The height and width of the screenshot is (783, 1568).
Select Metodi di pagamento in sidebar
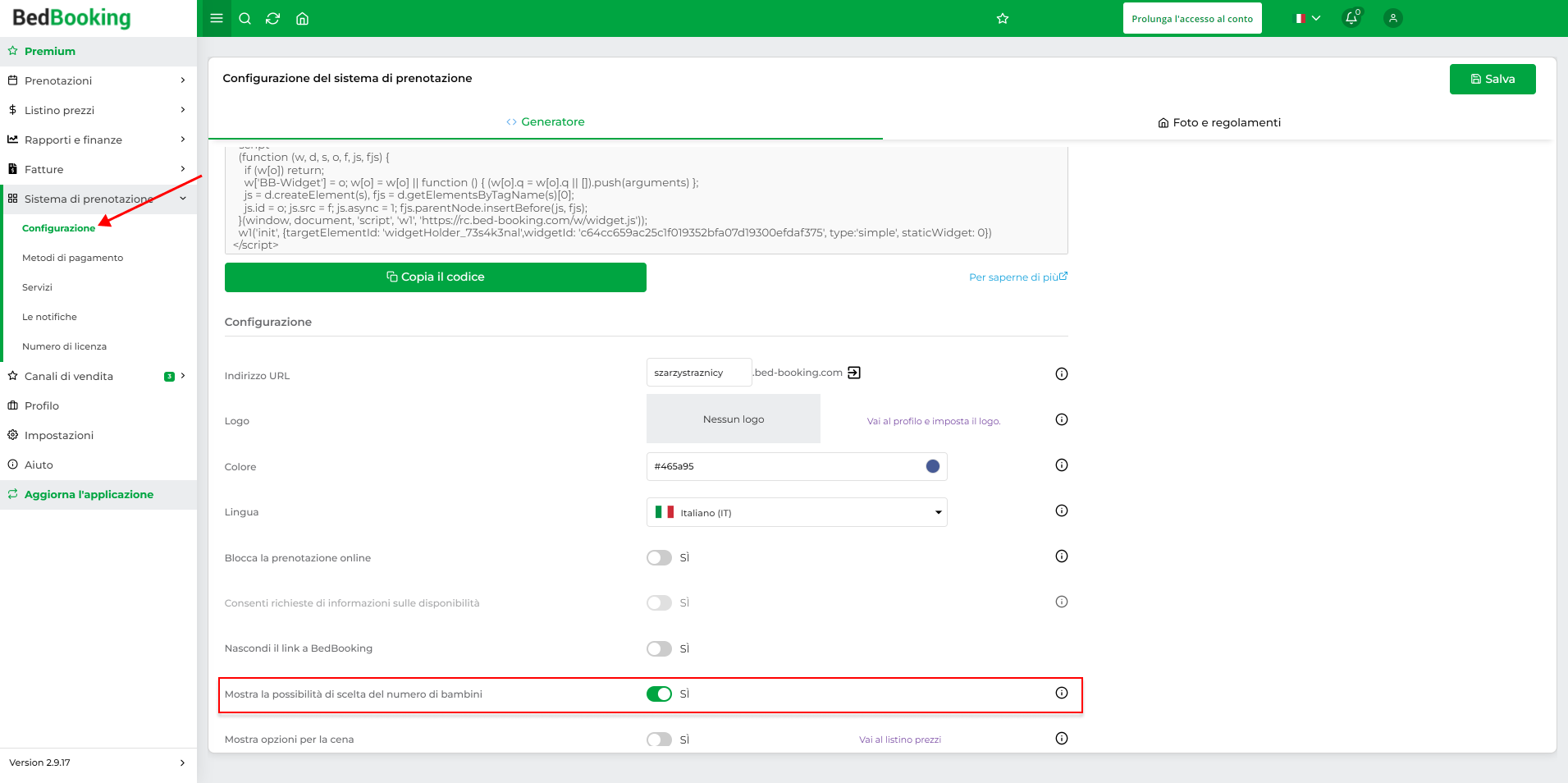72,258
